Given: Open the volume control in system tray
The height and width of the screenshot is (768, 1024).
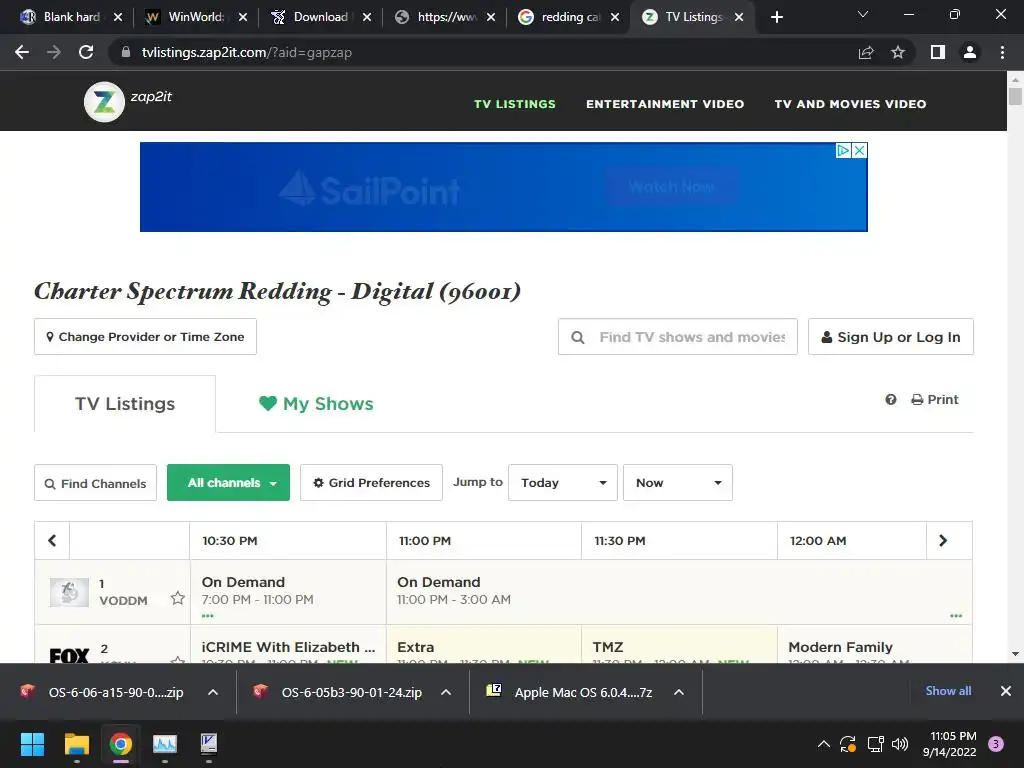Looking at the screenshot, I should [900, 744].
